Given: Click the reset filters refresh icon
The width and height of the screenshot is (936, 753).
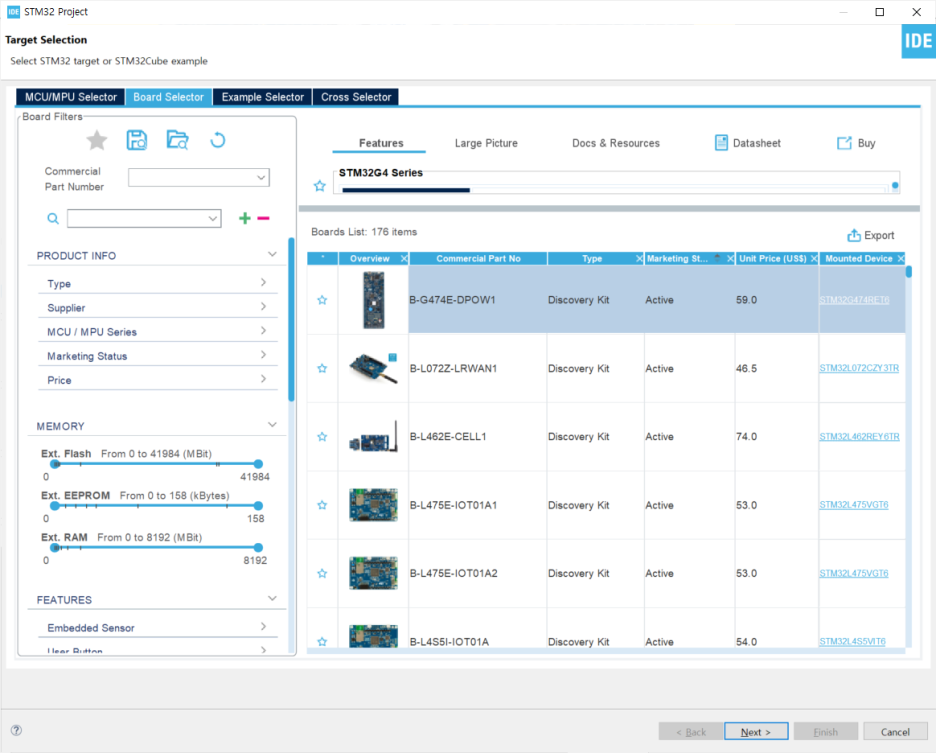Looking at the screenshot, I should pos(218,140).
